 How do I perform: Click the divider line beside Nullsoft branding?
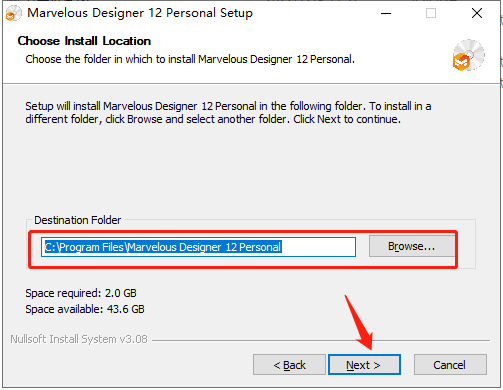321,340
